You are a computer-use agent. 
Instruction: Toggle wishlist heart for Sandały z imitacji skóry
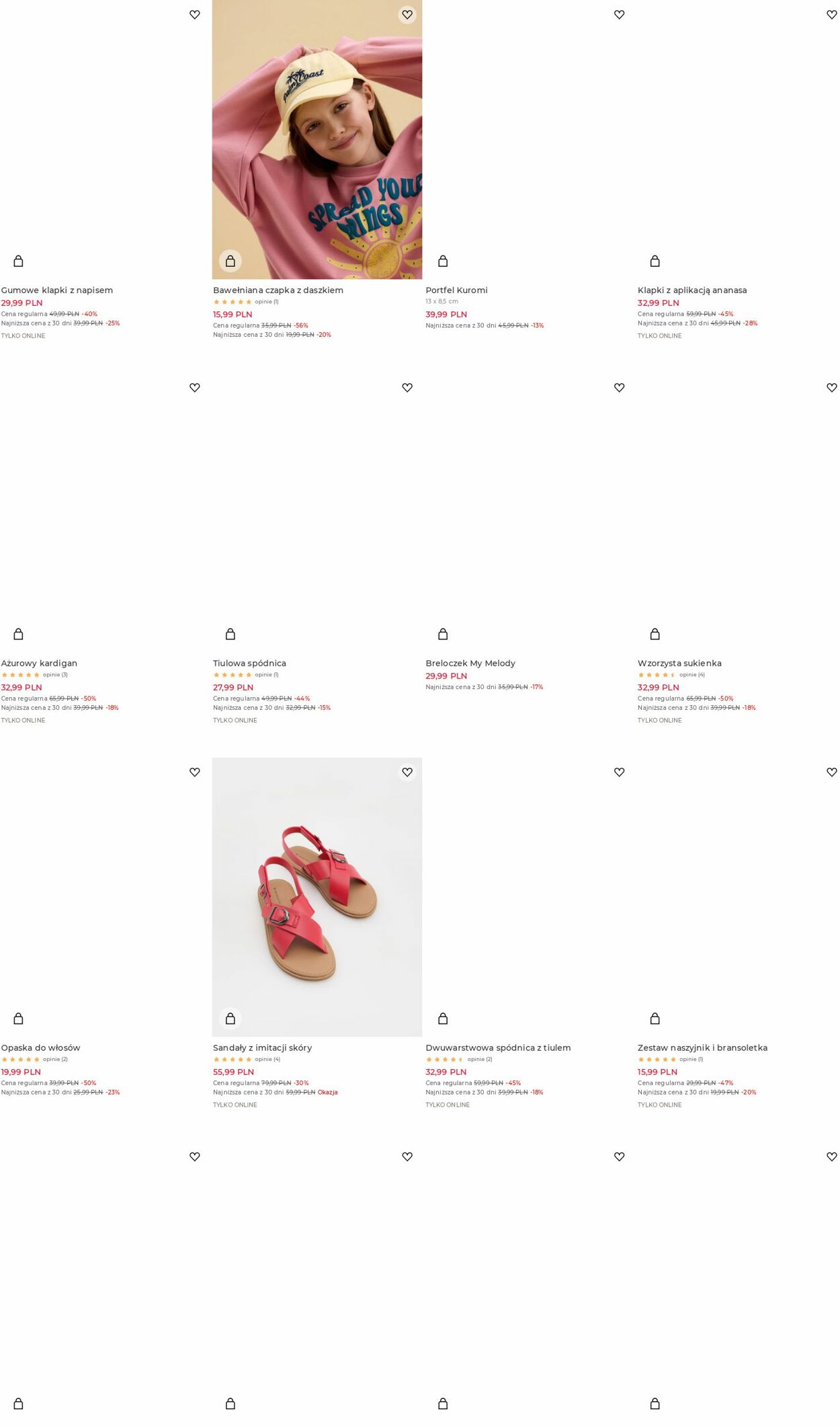(407, 773)
